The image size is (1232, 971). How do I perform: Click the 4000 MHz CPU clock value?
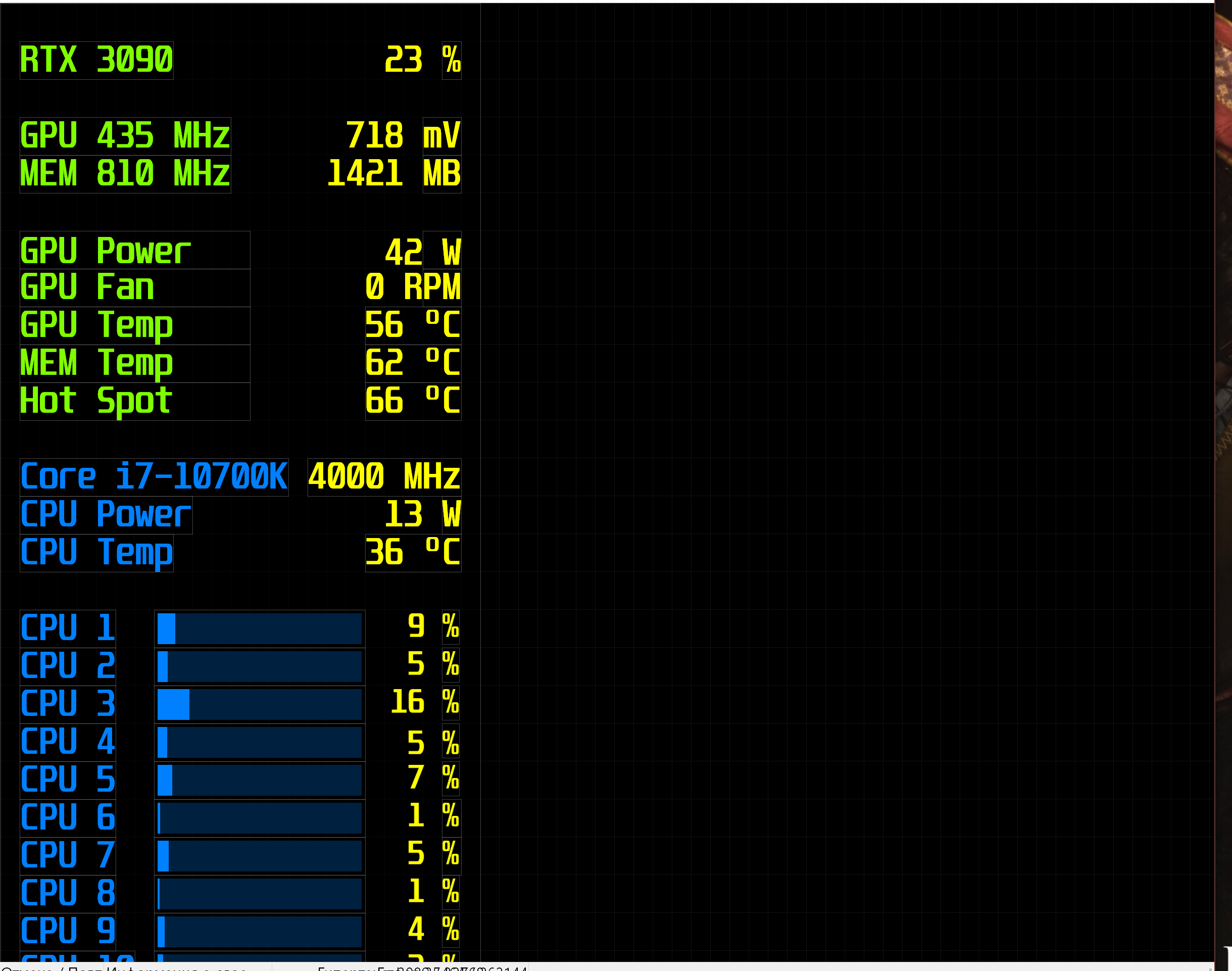point(384,477)
